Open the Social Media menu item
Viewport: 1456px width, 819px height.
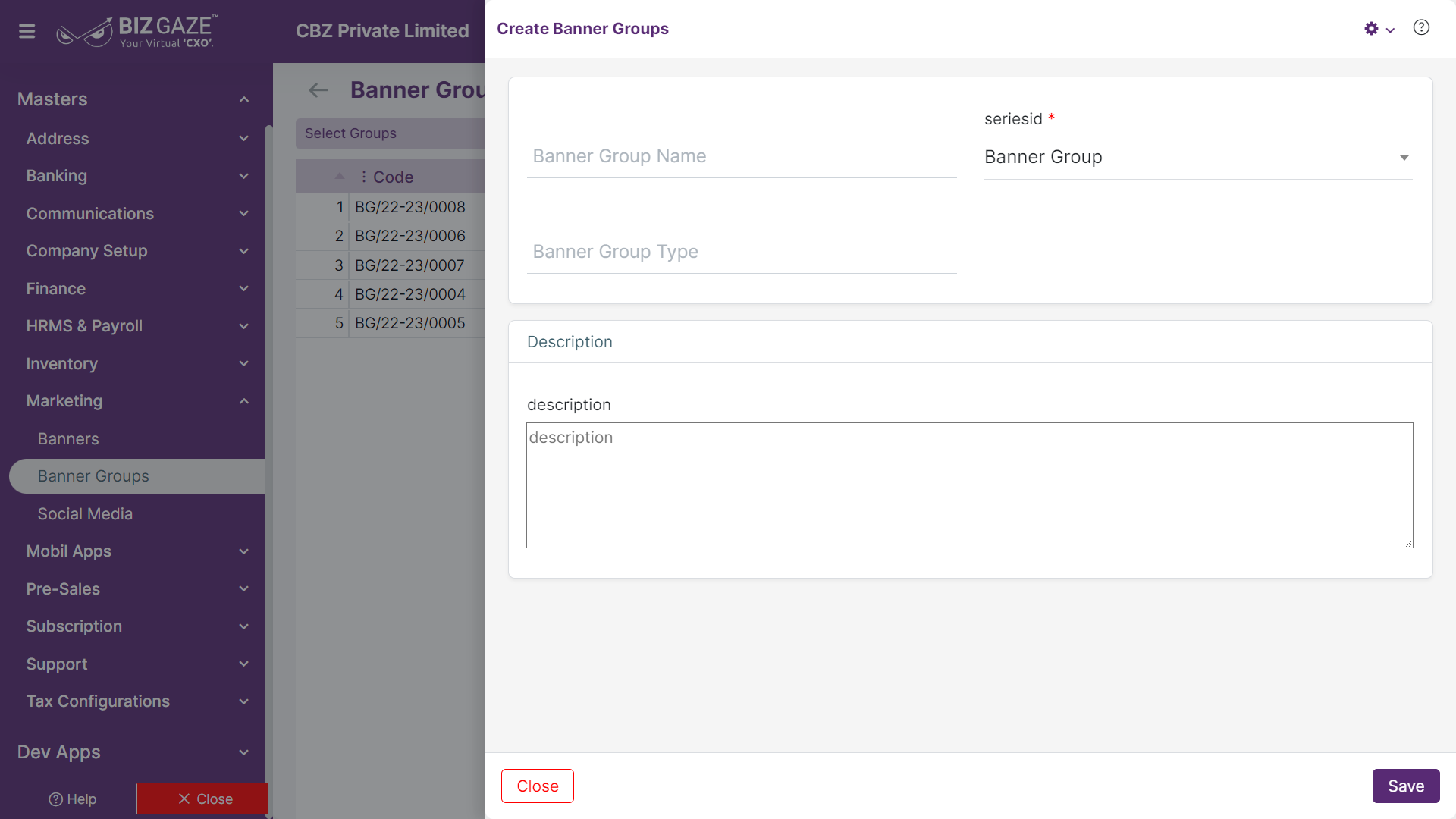[85, 514]
